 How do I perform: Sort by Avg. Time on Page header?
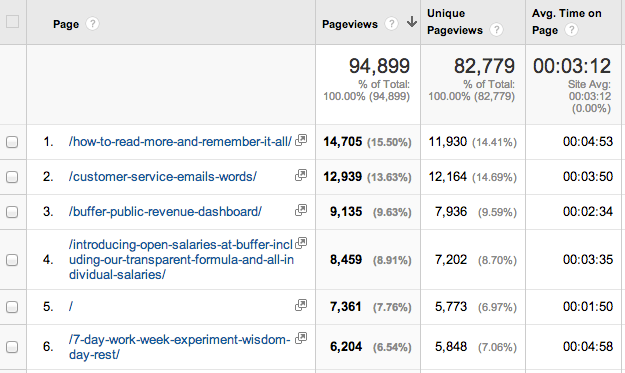point(566,22)
